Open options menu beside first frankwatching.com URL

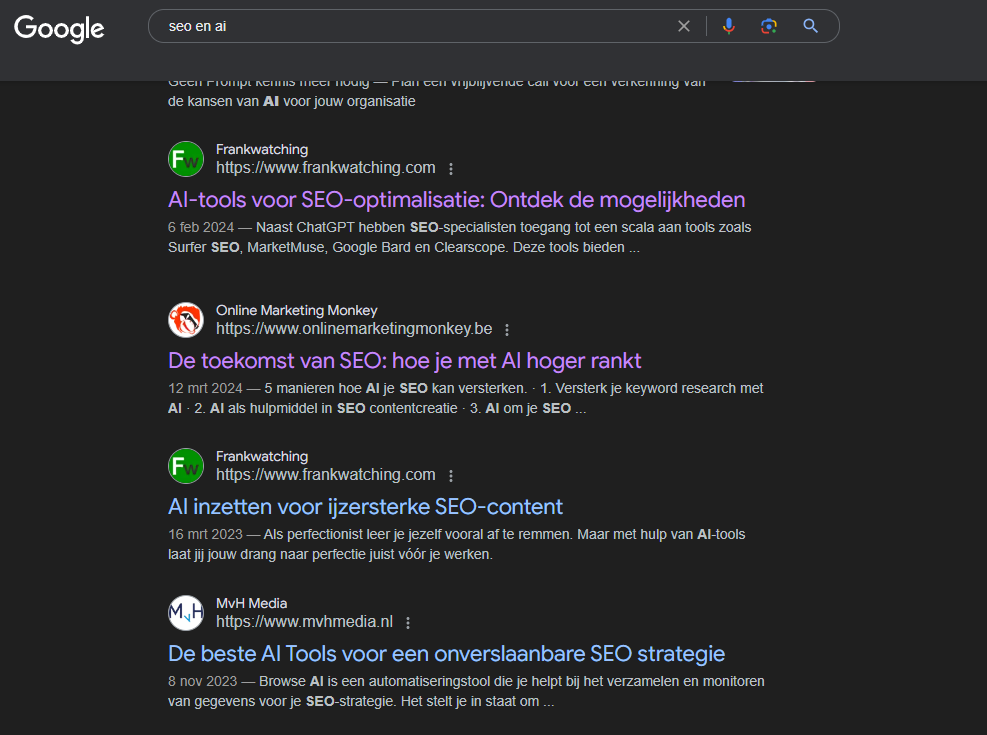click(x=451, y=169)
